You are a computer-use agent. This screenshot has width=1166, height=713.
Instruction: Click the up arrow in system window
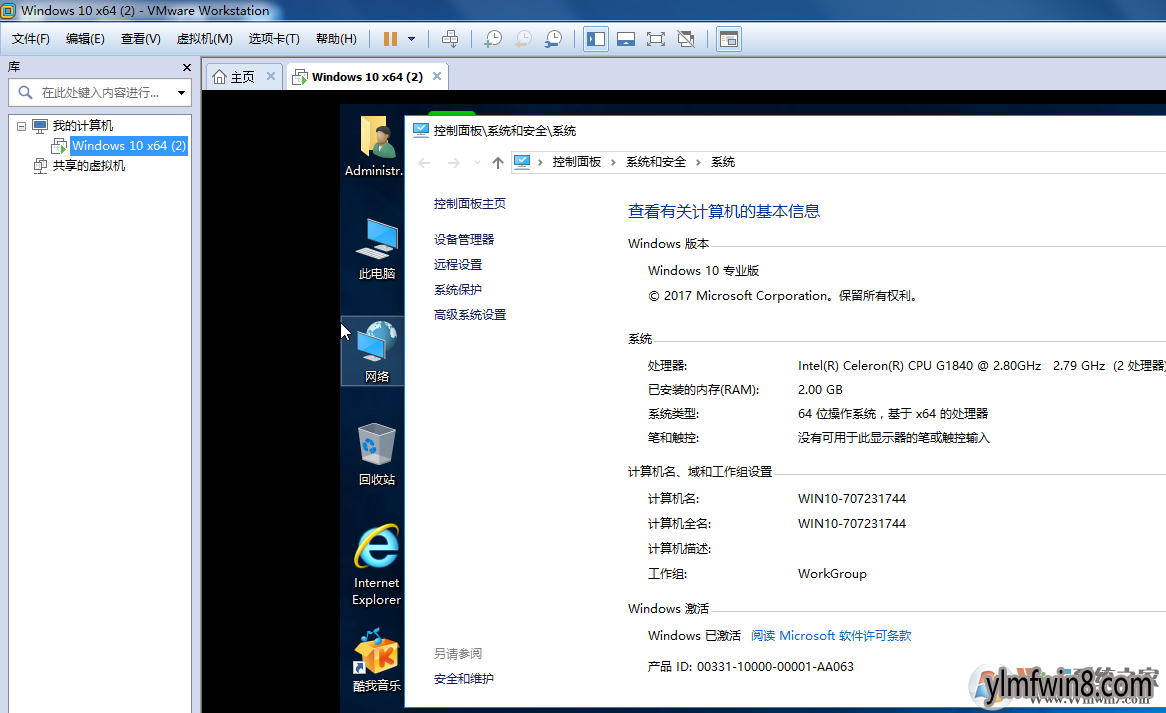click(x=497, y=162)
